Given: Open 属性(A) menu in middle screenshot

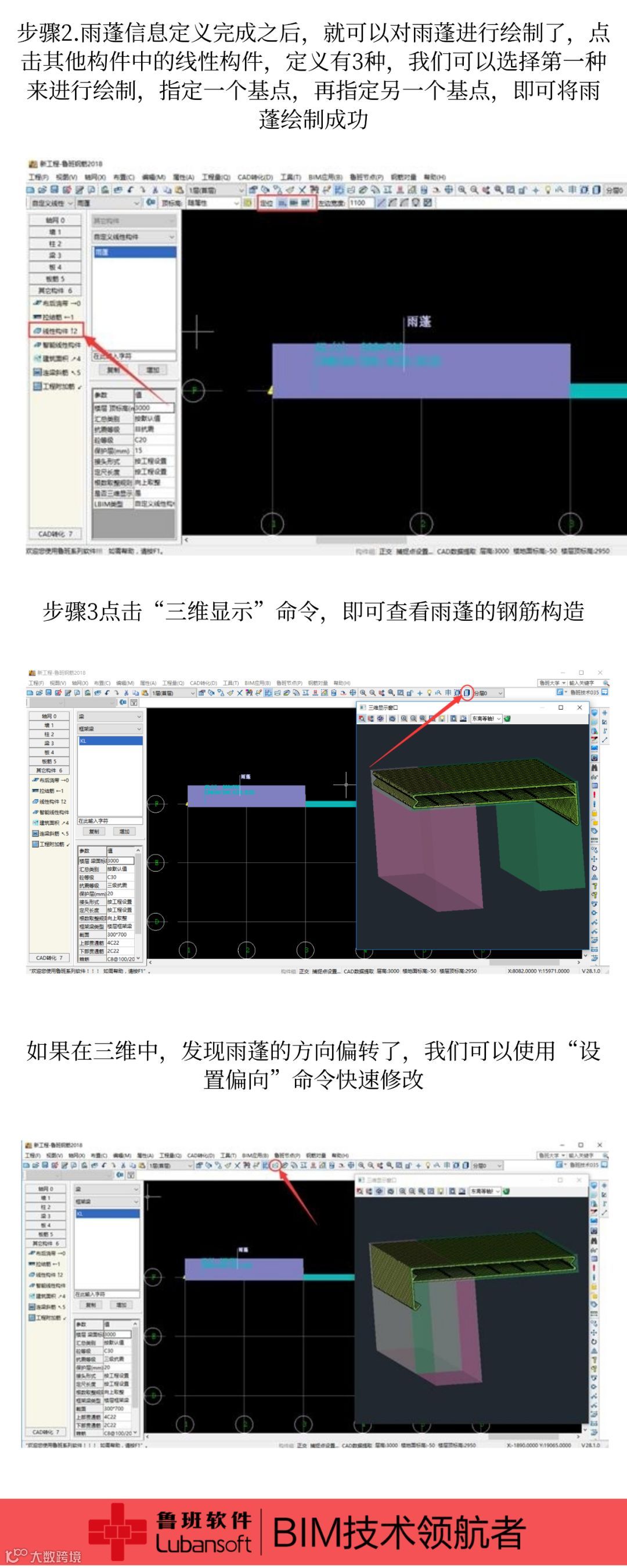Looking at the screenshot, I should click(148, 683).
